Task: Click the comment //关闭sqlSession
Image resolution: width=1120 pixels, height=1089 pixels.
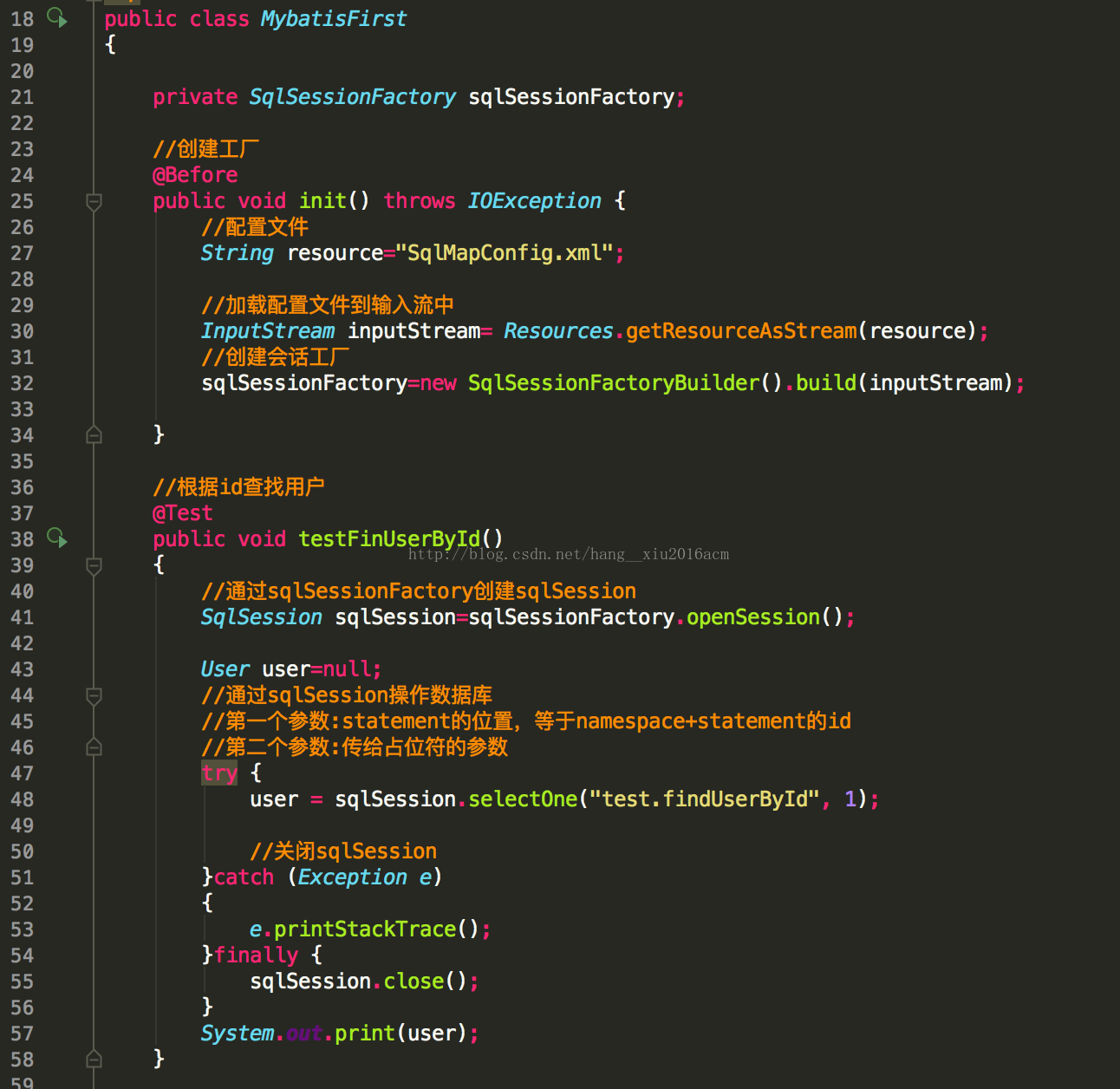Action: [x=343, y=851]
